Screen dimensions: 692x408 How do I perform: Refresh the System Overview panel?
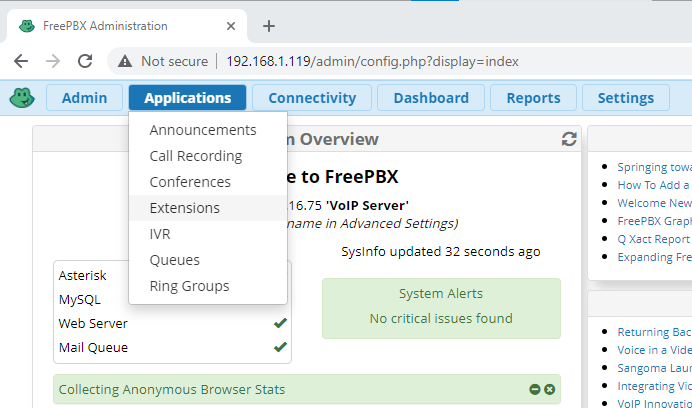569,139
